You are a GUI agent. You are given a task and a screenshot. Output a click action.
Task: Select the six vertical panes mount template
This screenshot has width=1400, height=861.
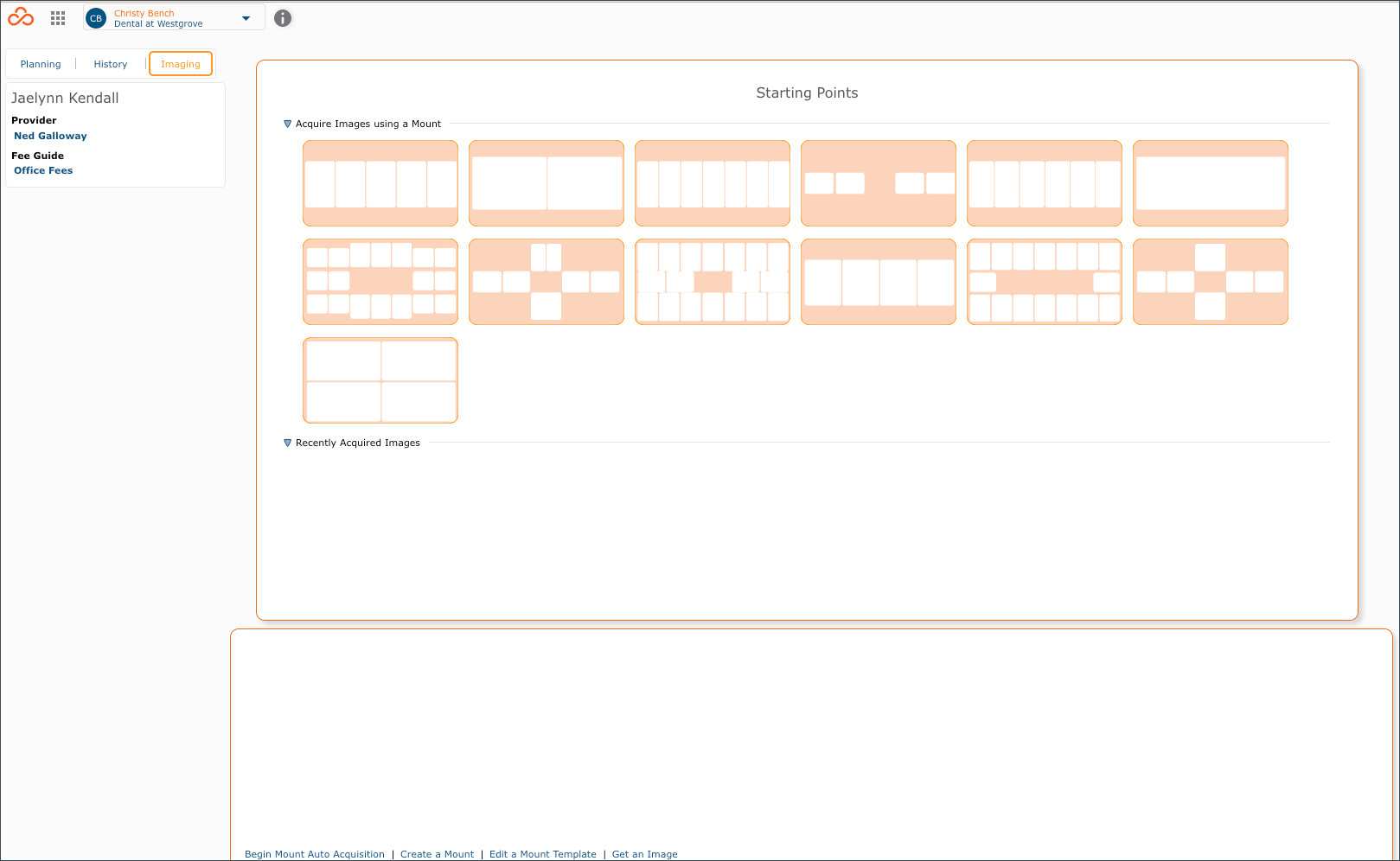[1045, 183]
